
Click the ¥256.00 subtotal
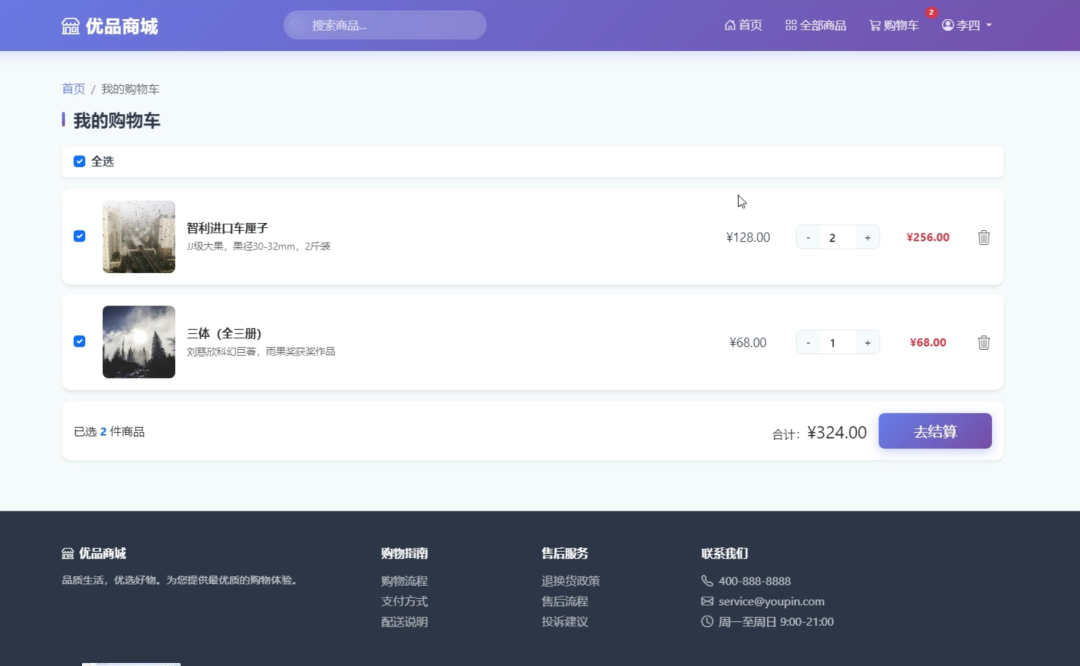[x=928, y=237]
